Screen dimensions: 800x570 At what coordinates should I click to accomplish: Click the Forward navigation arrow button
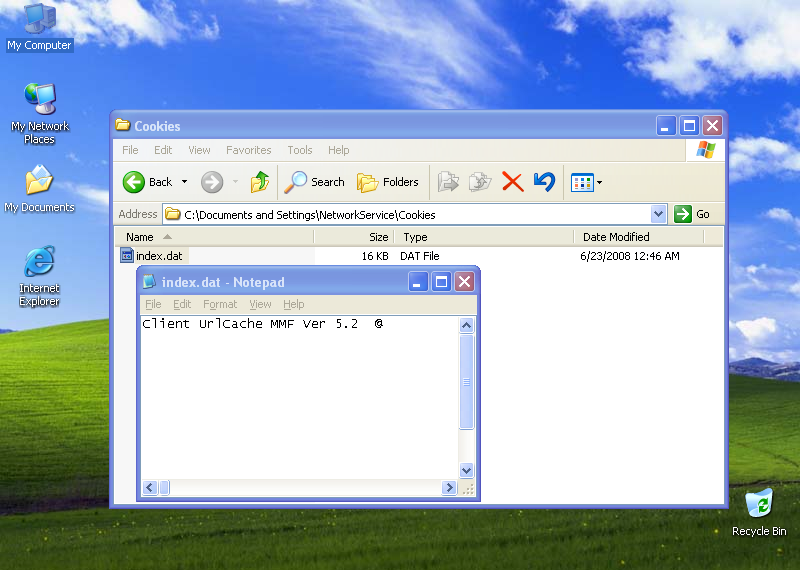[x=212, y=182]
